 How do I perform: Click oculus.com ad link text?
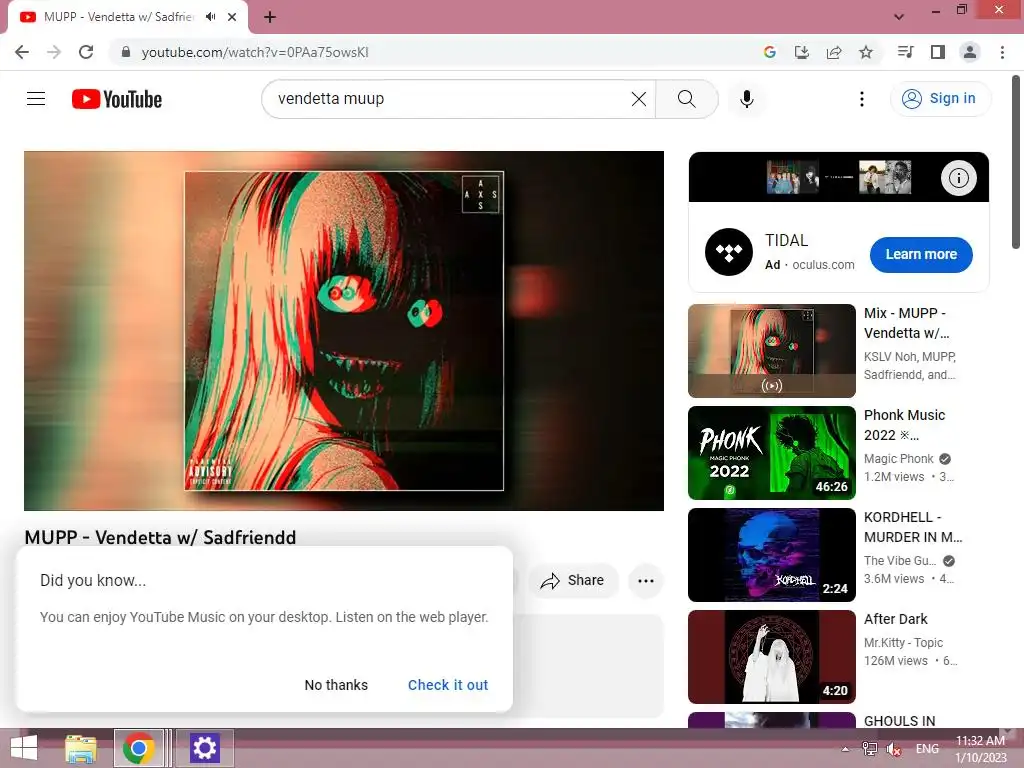click(823, 264)
